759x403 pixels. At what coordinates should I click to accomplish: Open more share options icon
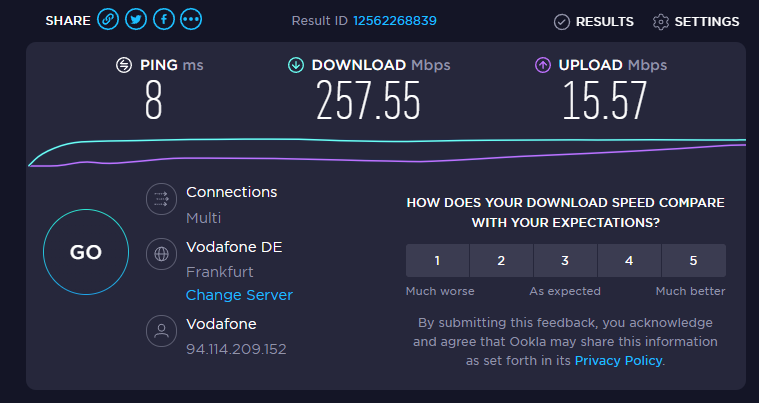[192, 20]
